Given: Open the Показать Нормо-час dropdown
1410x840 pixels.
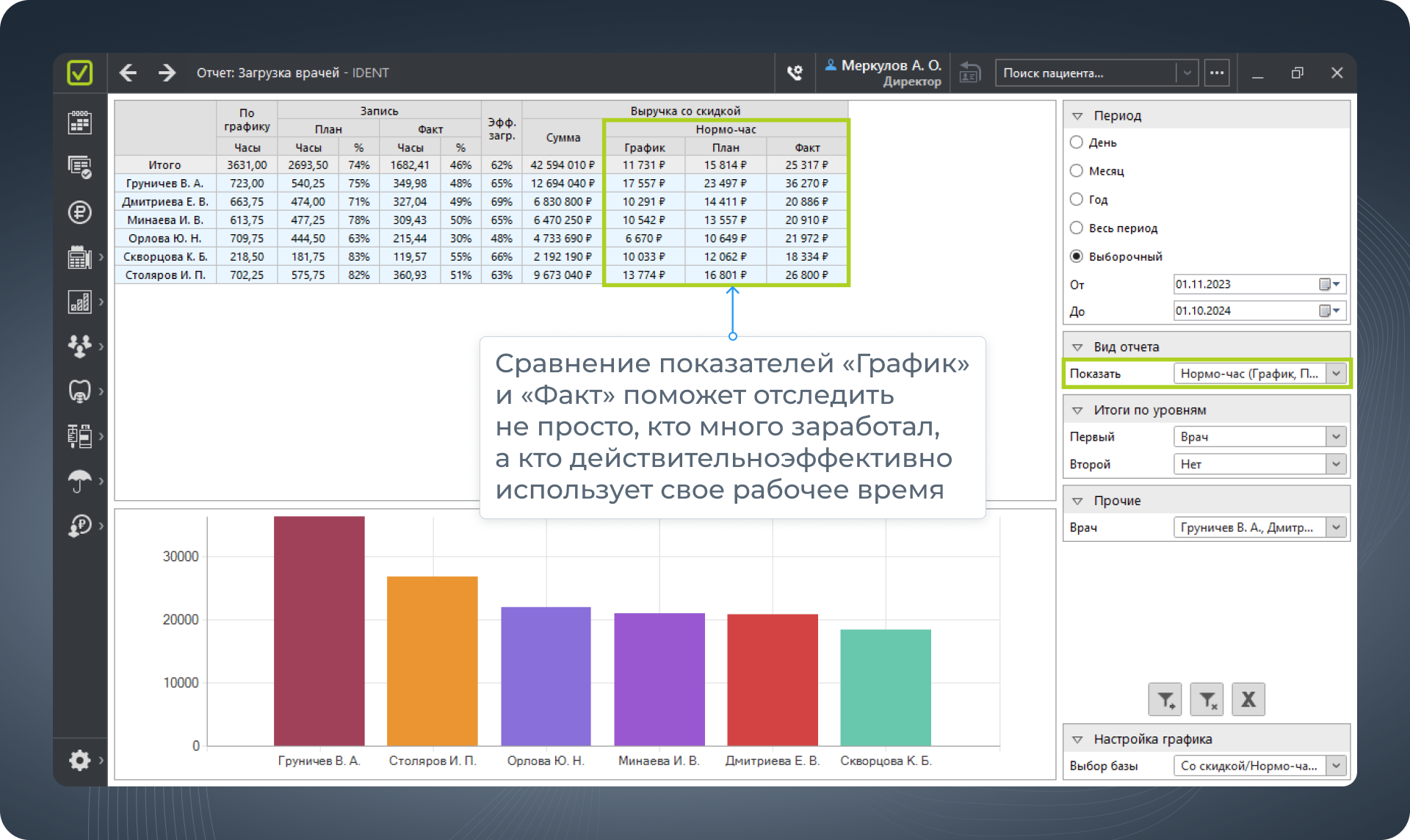Looking at the screenshot, I should coord(1259,374).
